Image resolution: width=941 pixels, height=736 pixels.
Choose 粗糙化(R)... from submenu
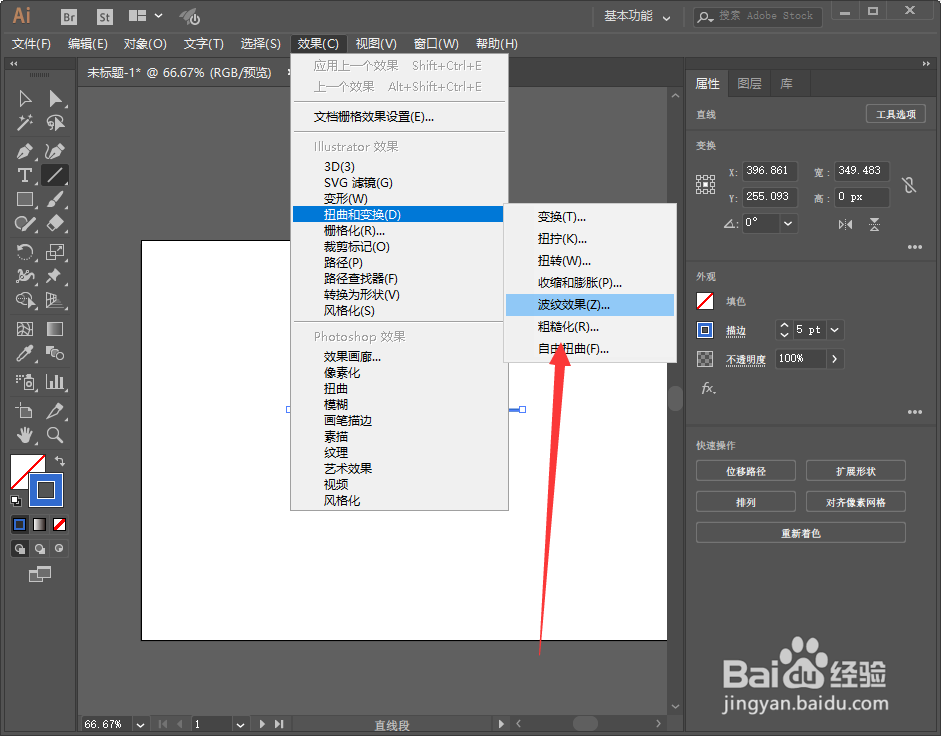pyautogui.click(x=590, y=327)
